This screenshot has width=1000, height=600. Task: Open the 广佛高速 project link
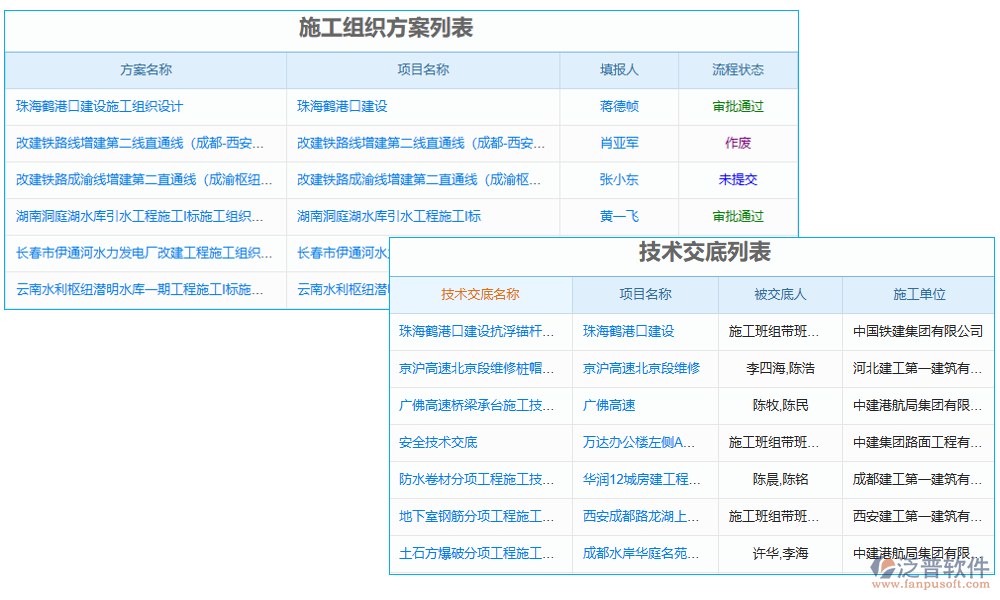(x=609, y=405)
